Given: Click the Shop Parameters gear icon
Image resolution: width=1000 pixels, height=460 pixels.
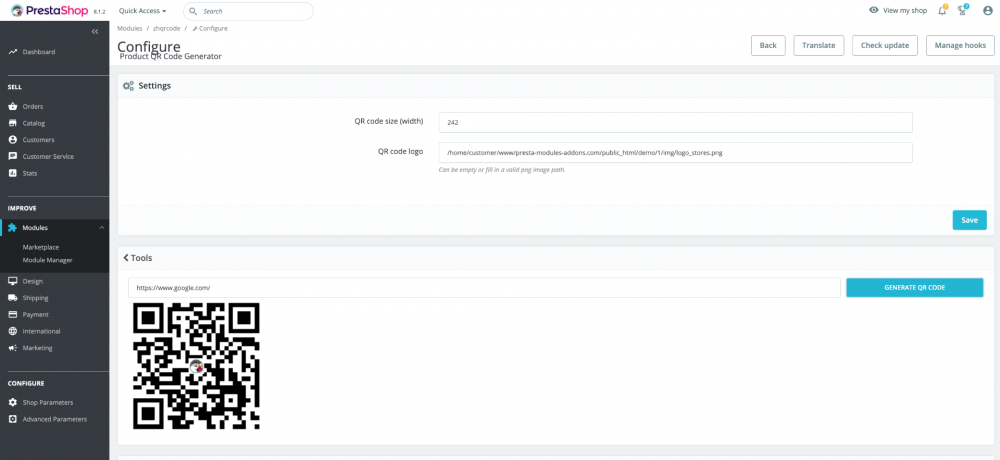Looking at the screenshot, I should pos(12,403).
